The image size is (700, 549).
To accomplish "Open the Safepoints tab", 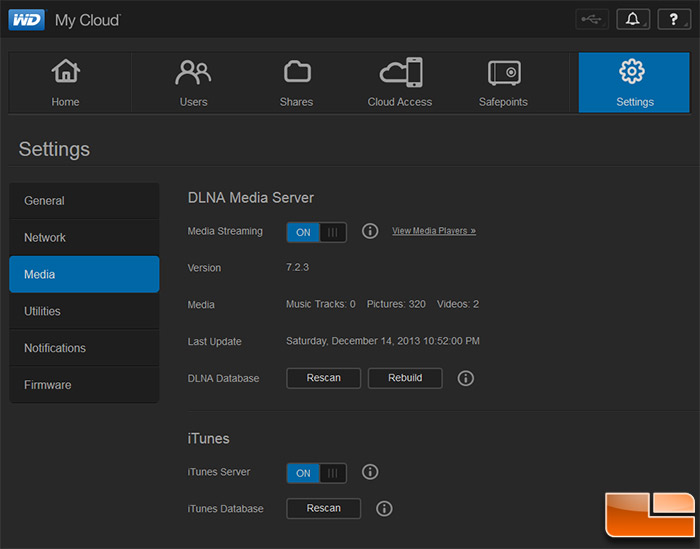I will (504, 83).
